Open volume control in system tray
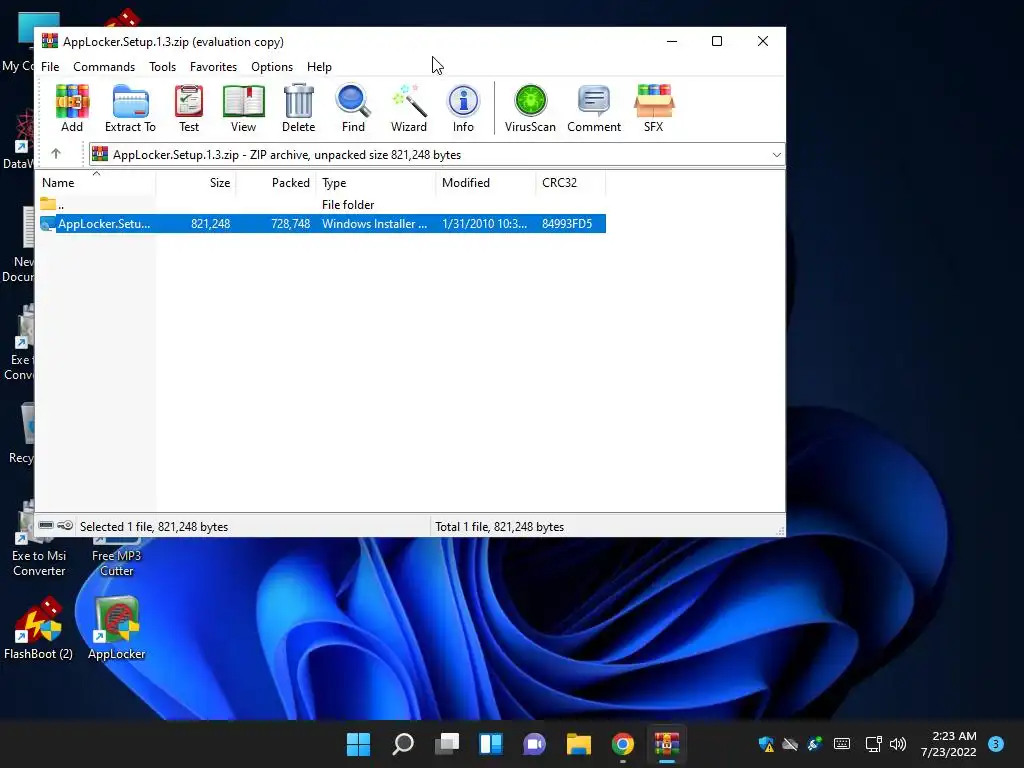 click(898, 744)
